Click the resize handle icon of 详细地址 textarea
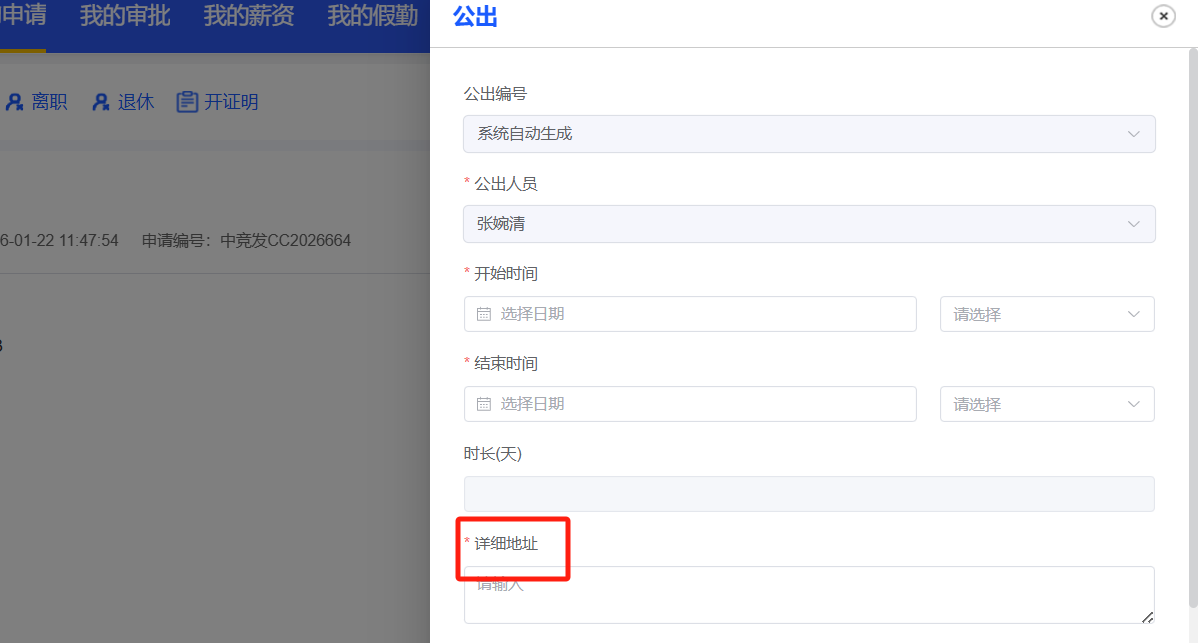The width and height of the screenshot is (1198, 643). [1147, 617]
